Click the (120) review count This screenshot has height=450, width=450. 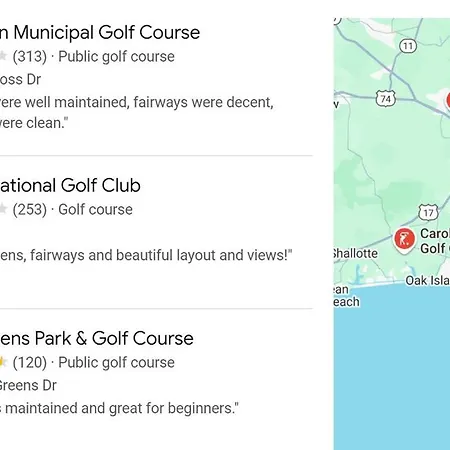pyautogui.click(x=30, y=362)
